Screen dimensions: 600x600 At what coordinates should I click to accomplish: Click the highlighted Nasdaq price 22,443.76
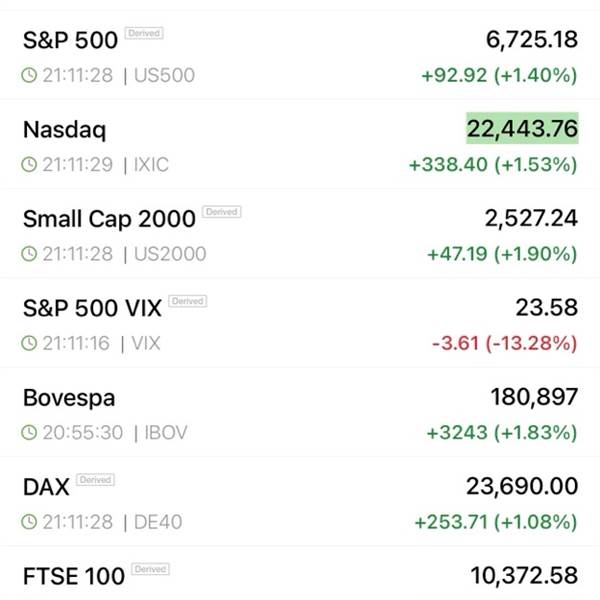(x=522, y=129)
